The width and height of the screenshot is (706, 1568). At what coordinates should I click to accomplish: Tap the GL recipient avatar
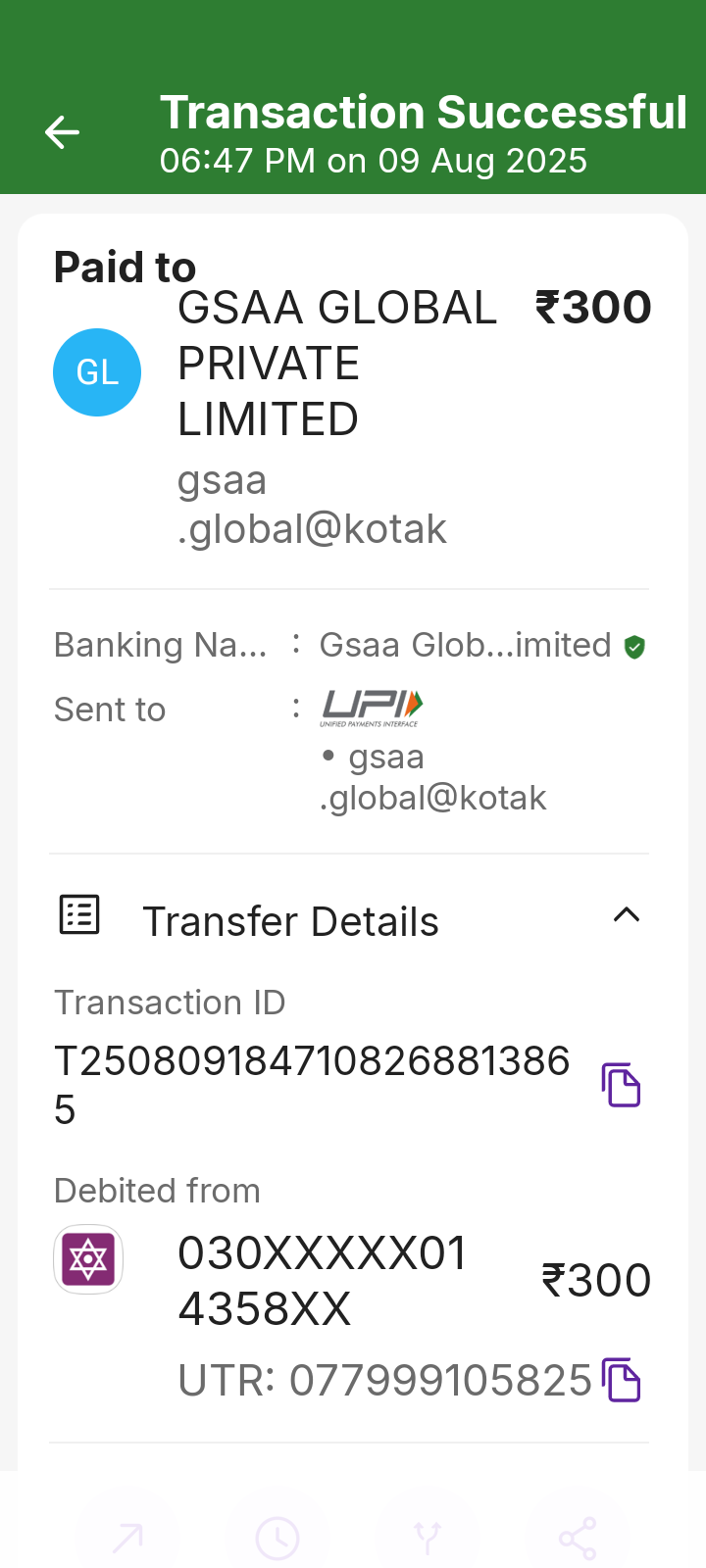[97, 372]
